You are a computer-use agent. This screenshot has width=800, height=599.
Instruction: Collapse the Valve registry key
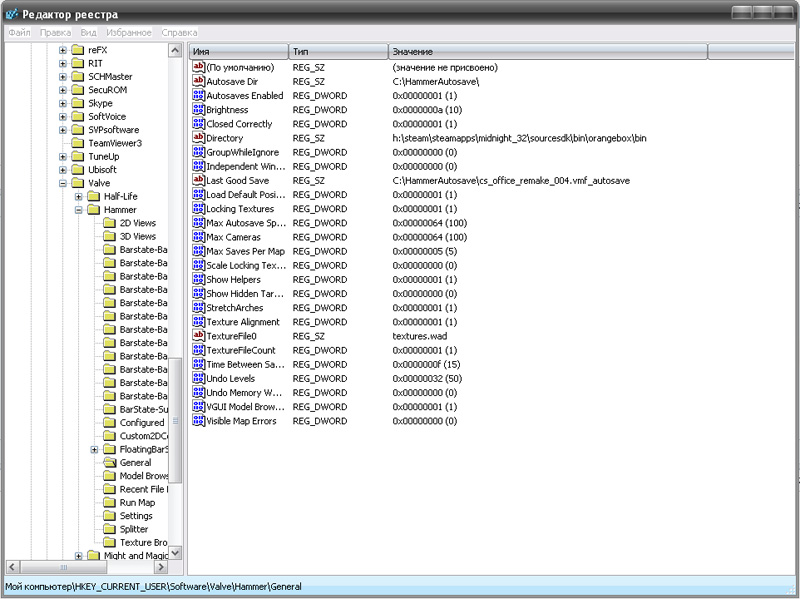tap(63, 183)
